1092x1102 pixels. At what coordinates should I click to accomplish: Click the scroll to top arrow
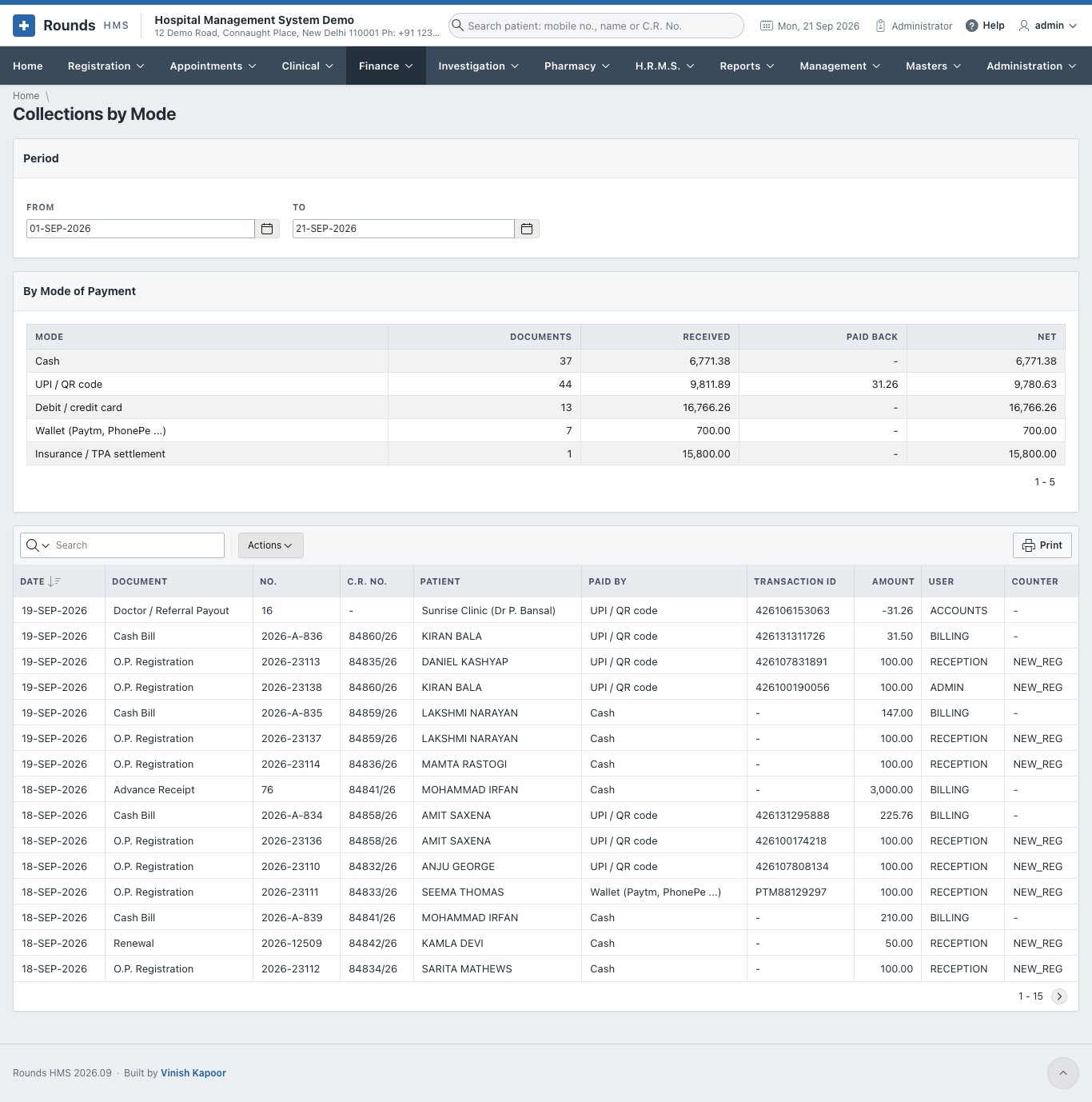(x=1063, y=1073)
